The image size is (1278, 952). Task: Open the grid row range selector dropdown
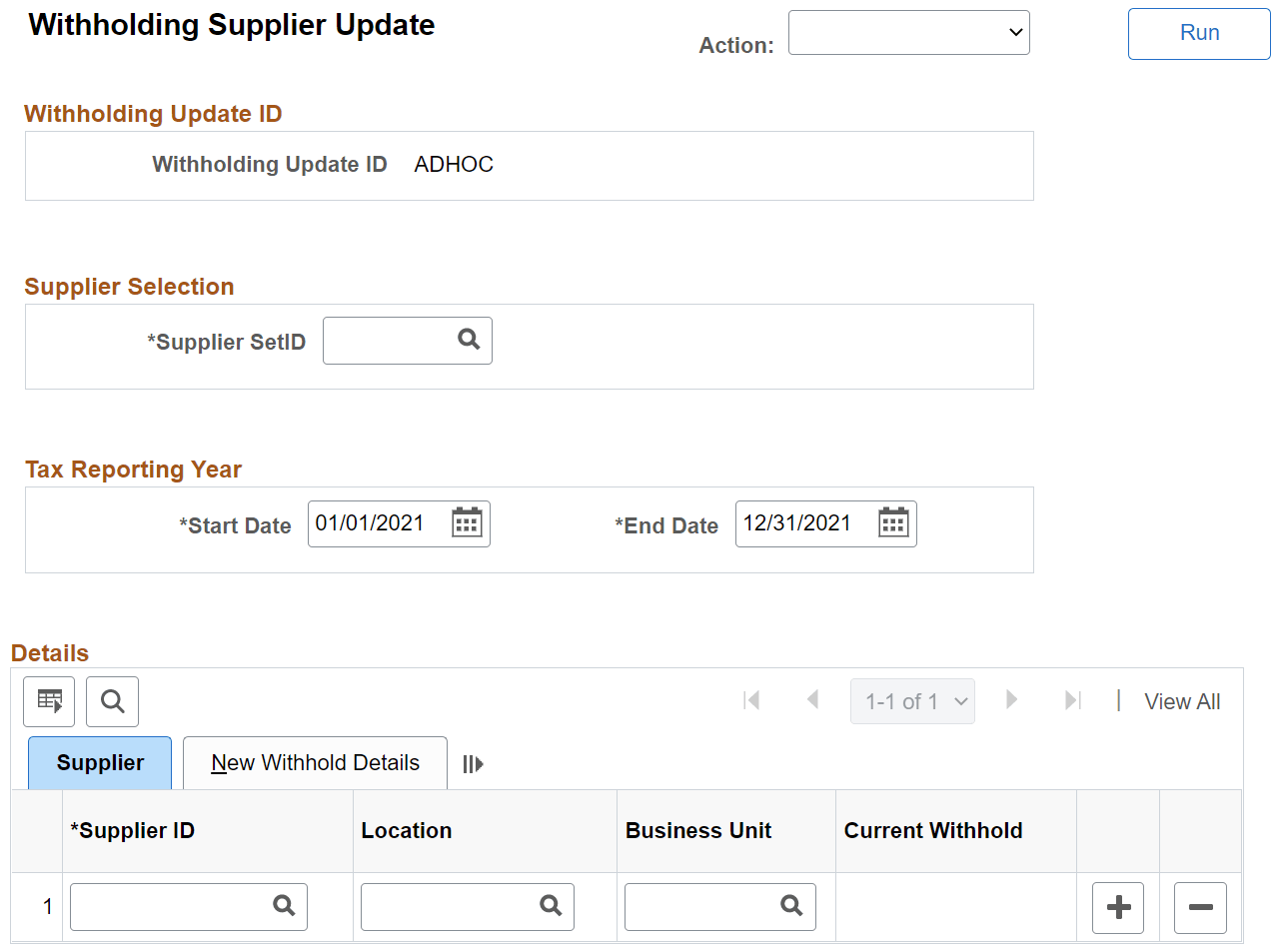coord(912,701)
